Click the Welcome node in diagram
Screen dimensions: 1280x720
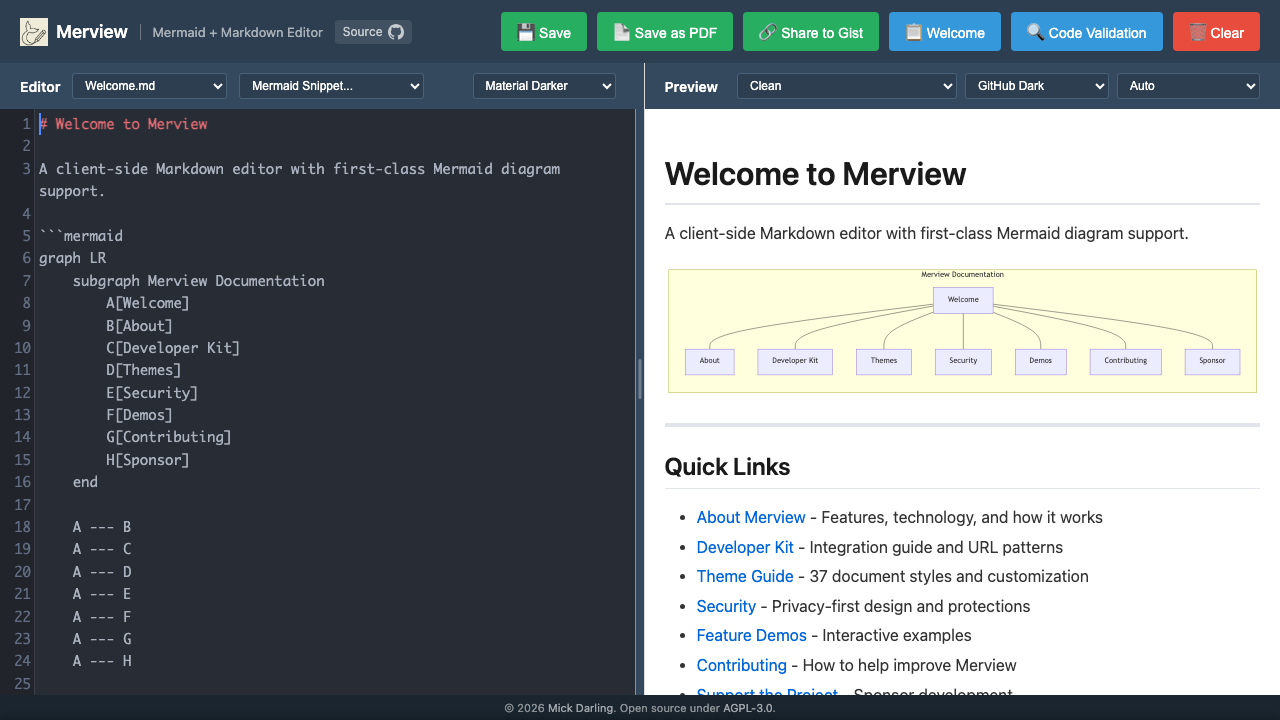[x=963, y=300]
